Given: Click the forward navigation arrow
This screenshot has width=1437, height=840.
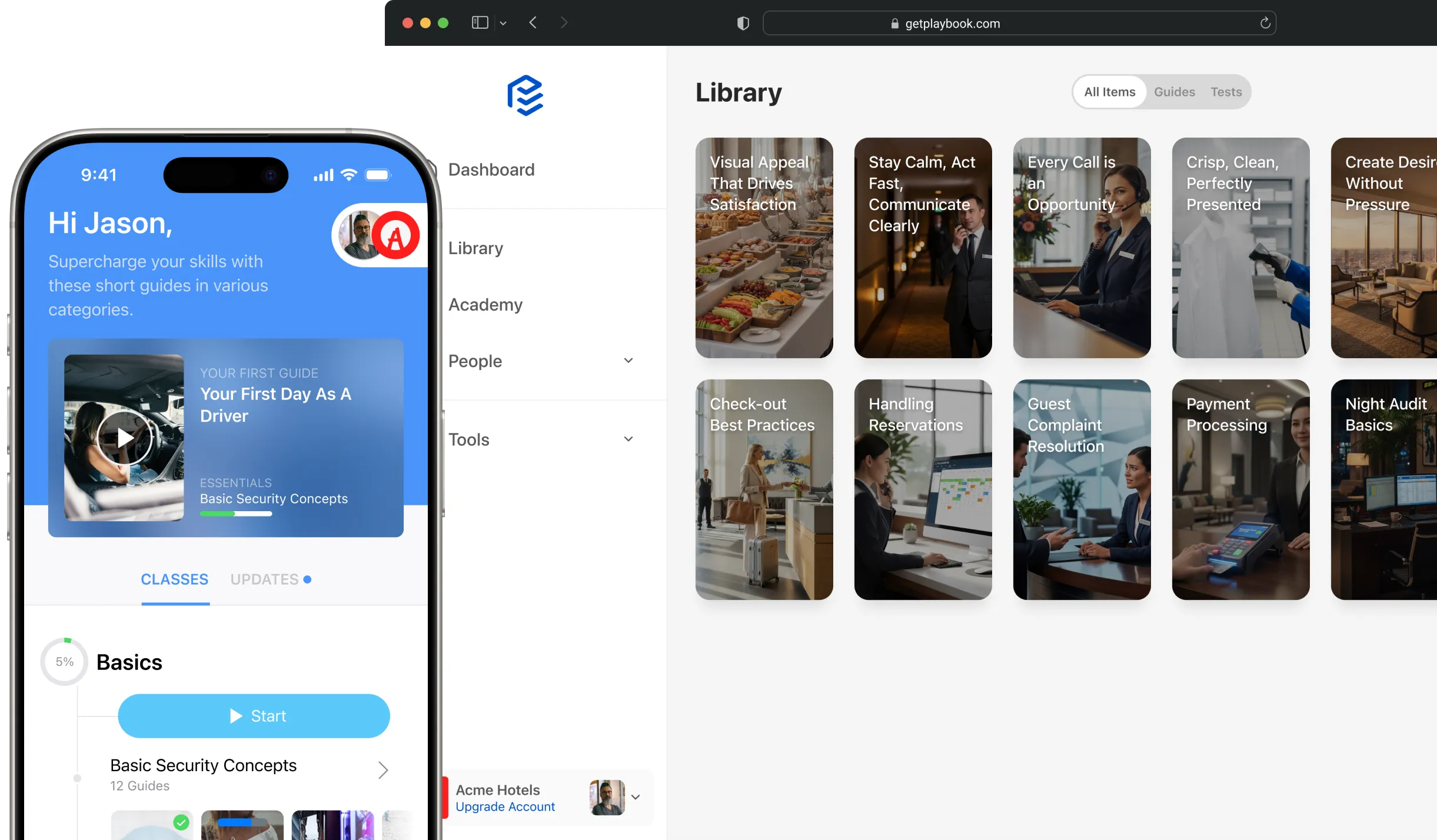Looking at the screenshot, I should coord(564,22).
